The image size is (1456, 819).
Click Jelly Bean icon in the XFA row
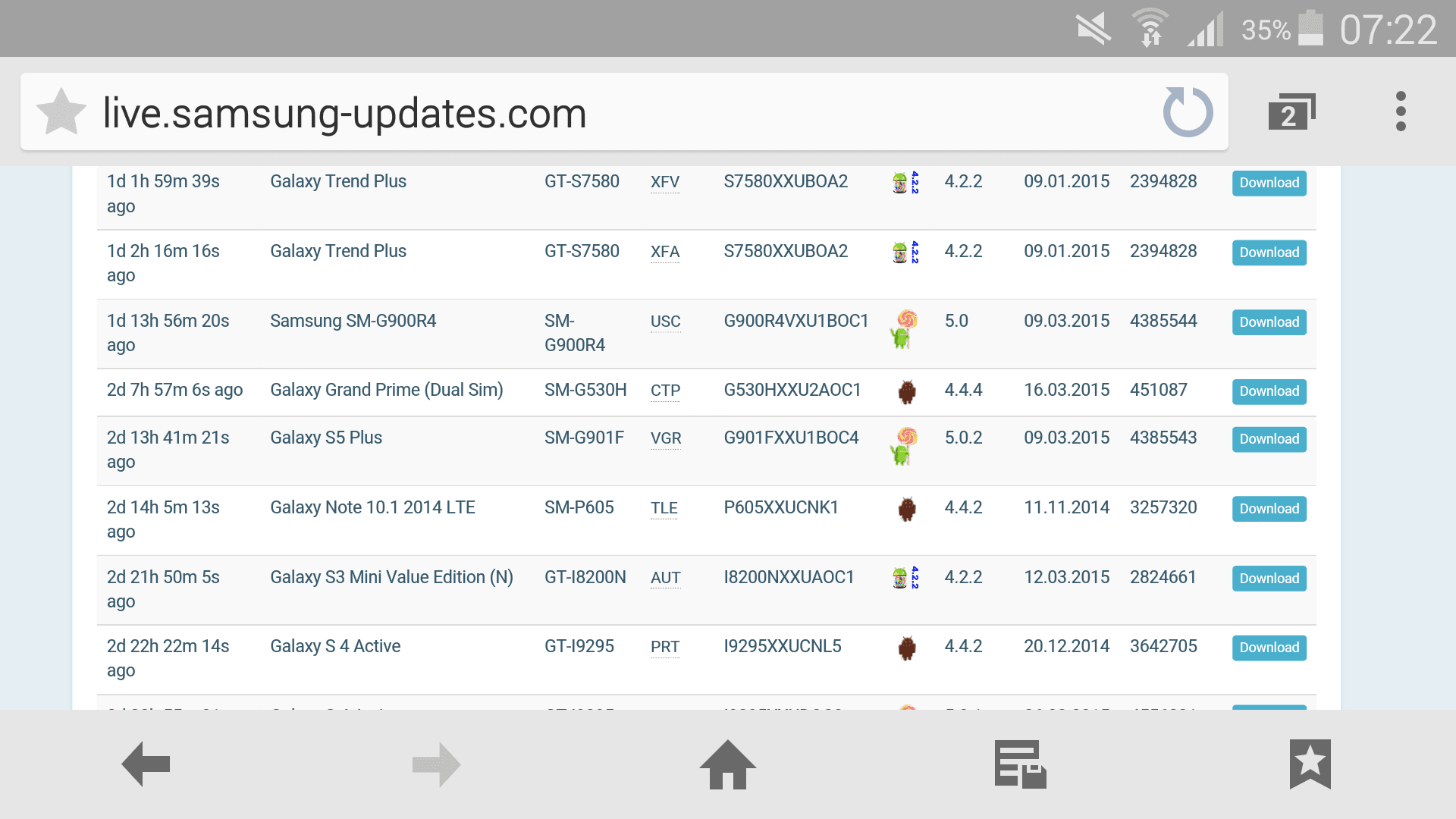pyautogui.click(x=906, y=253)
